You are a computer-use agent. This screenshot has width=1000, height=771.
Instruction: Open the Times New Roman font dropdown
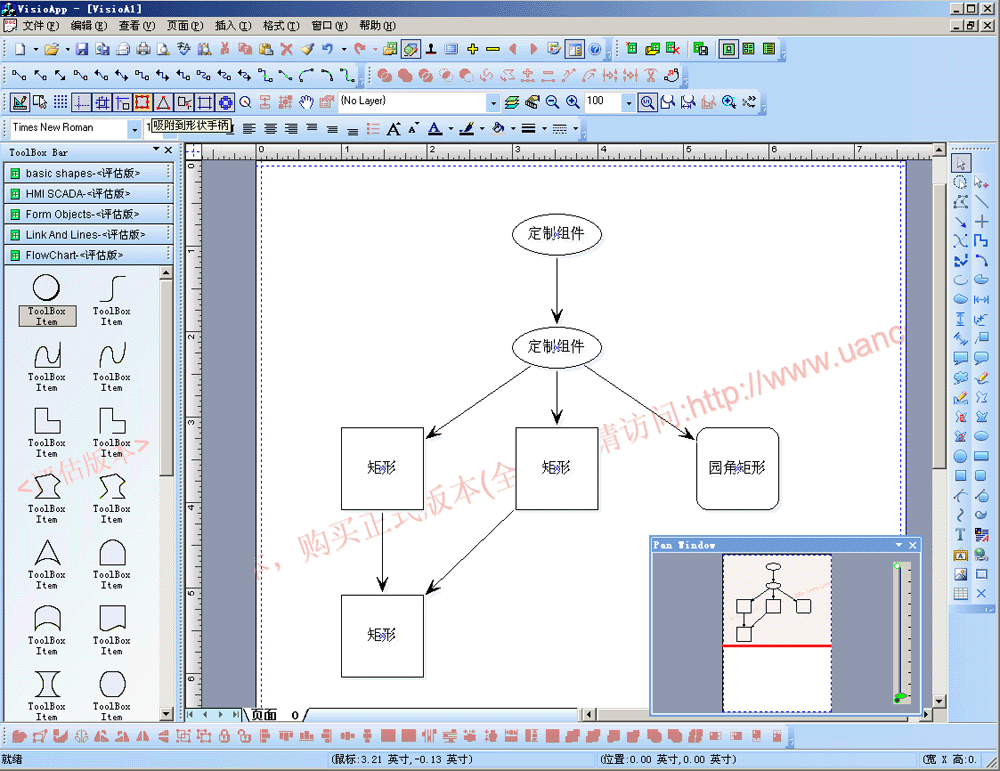[134, 128]
